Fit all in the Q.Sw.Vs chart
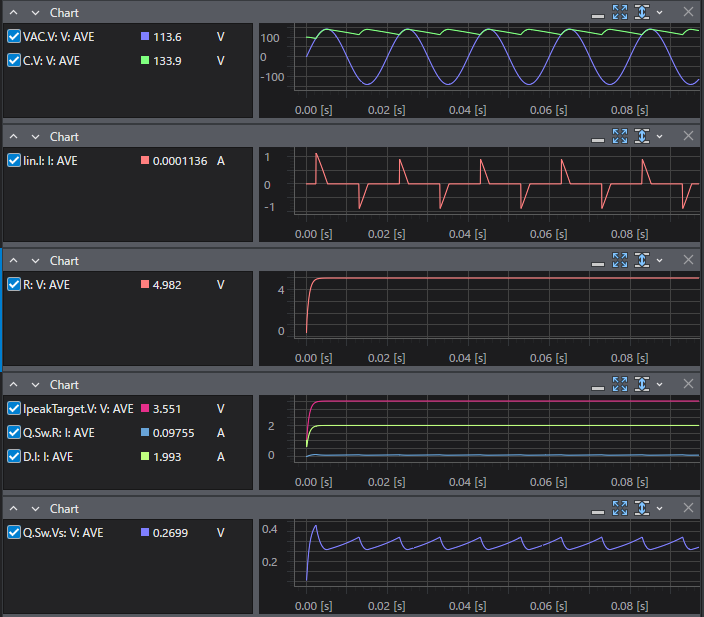The image size is (704, 617). (x=620, y=508)
